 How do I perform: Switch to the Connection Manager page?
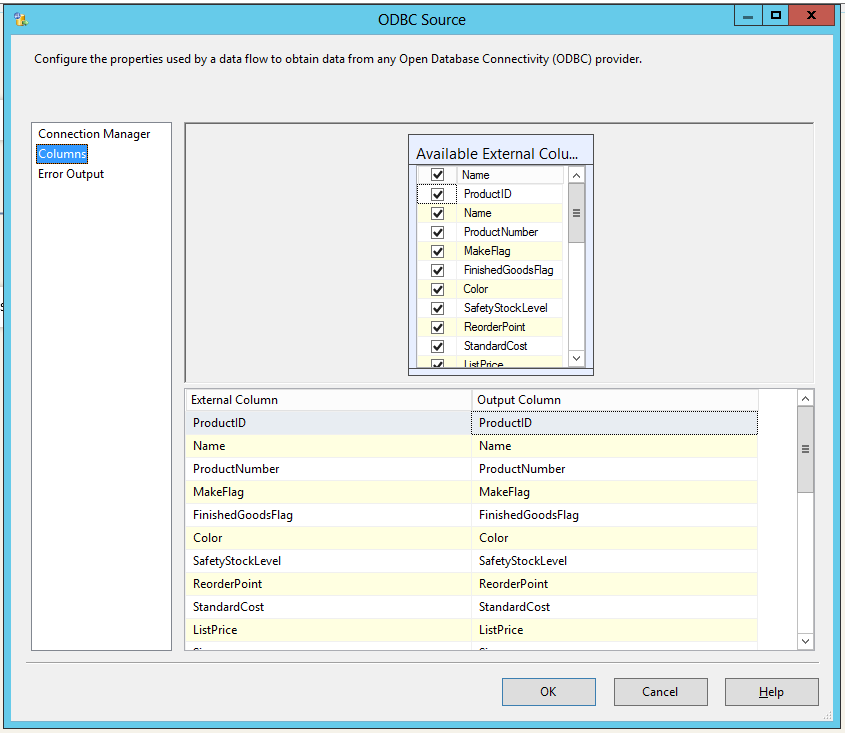coord(96,133)
